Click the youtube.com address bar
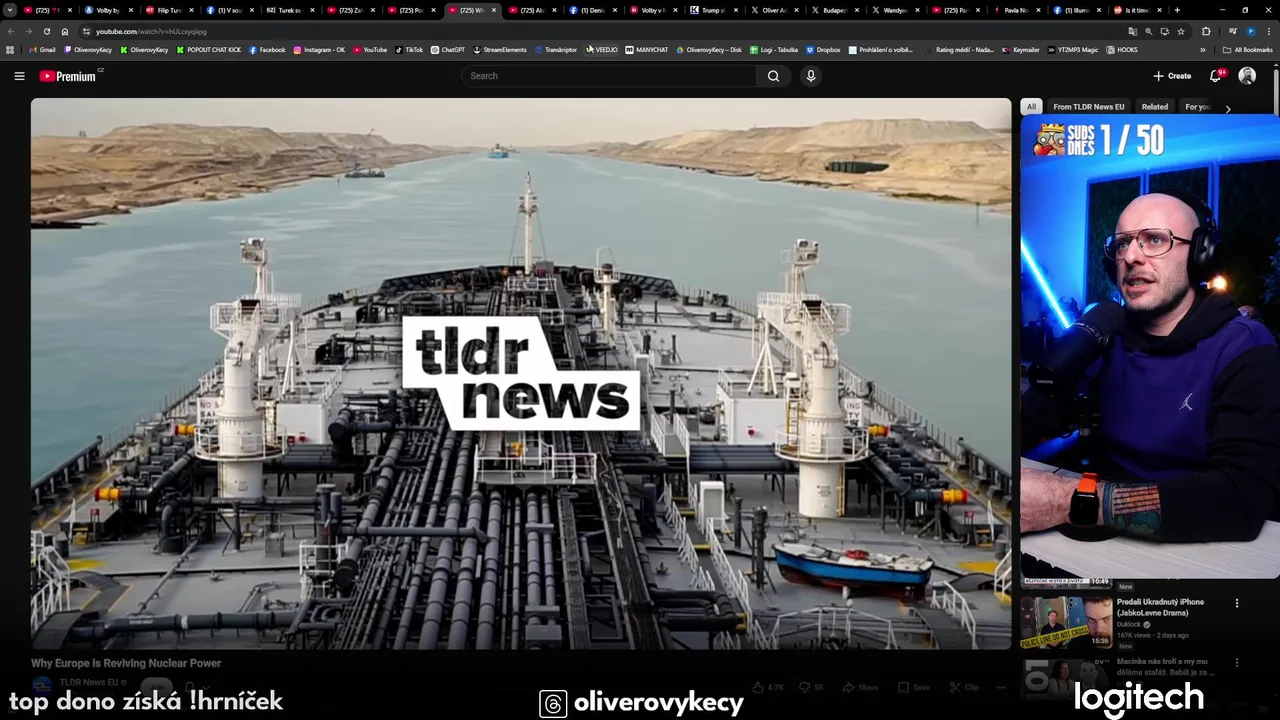 pyautogui.click(x=600, y=31)
